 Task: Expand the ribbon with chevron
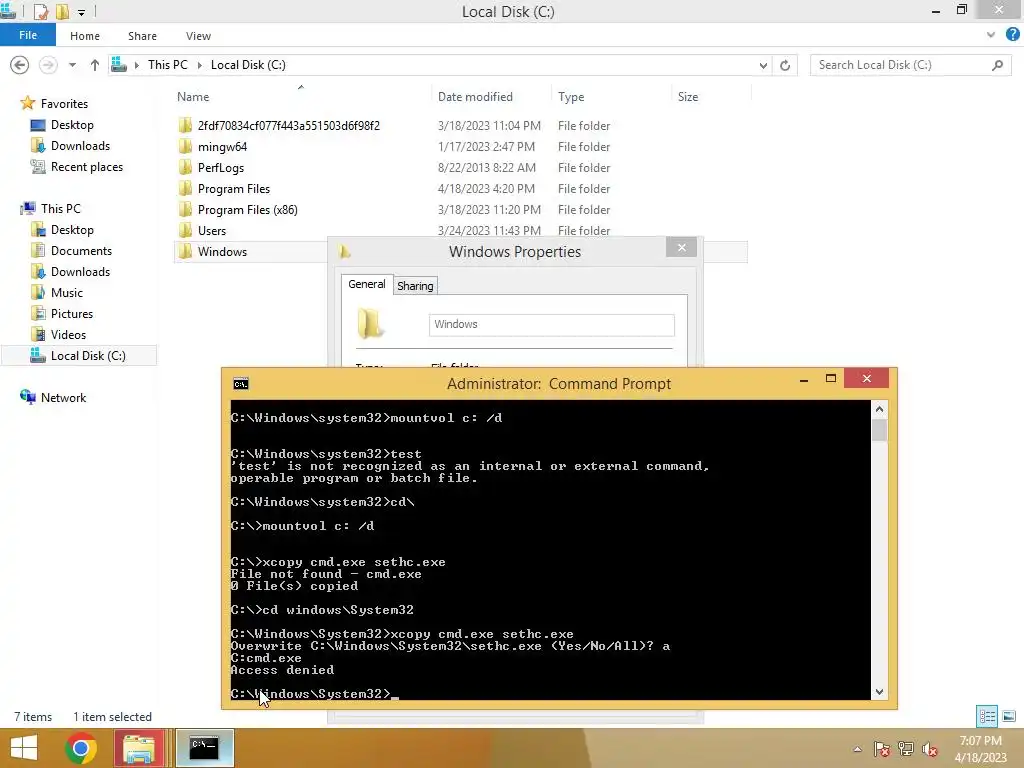(991, 35)
